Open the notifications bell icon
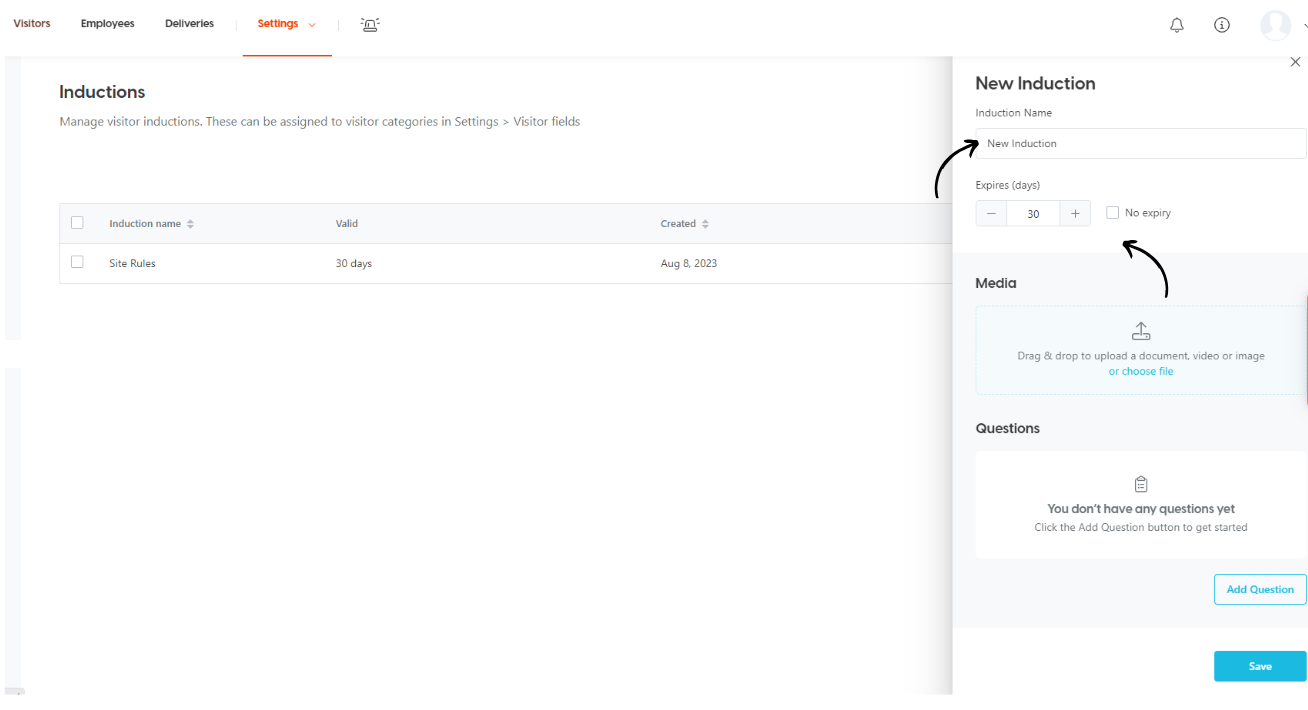This screenshot has width=1308, height=710. 1177,24
